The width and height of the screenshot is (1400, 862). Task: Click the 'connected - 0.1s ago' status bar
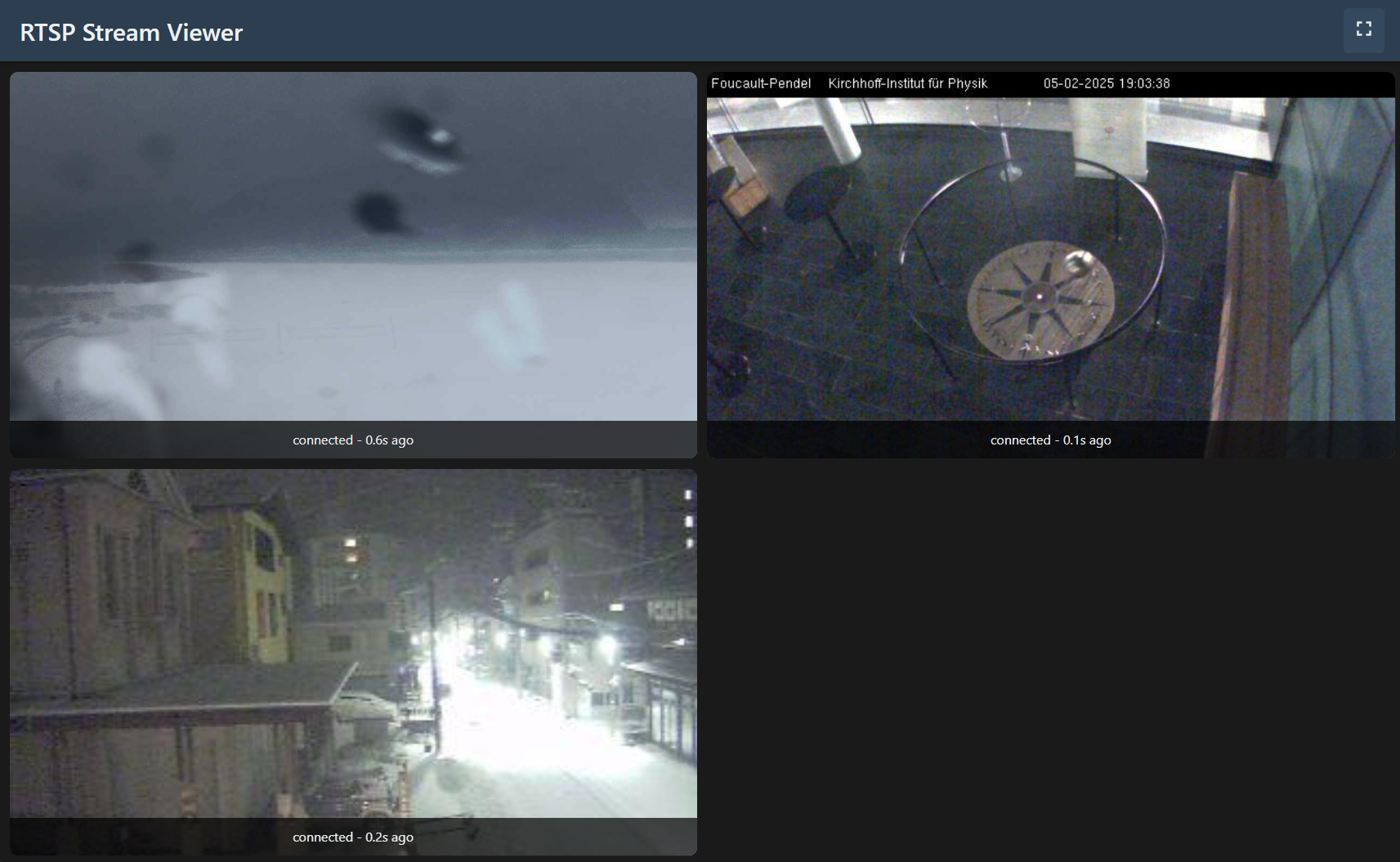click(1051, 440)
